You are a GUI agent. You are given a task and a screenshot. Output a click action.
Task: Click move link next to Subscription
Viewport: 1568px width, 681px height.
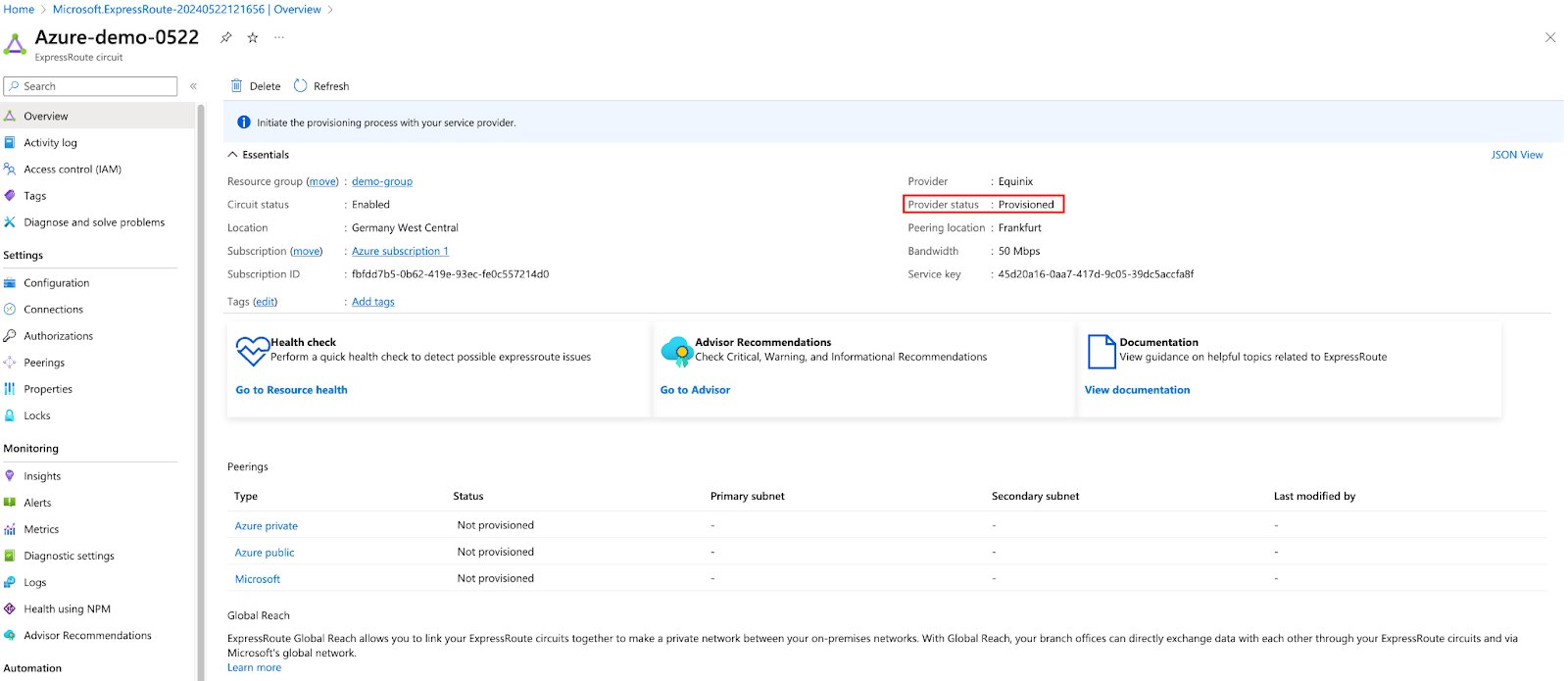point(307,251)
